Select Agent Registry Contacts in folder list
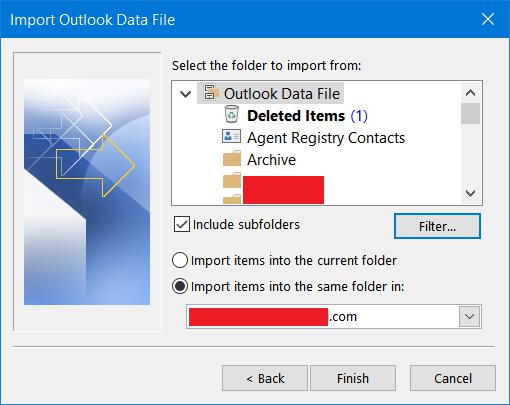The height and width of the screenshot is (405, 510). 326,138
